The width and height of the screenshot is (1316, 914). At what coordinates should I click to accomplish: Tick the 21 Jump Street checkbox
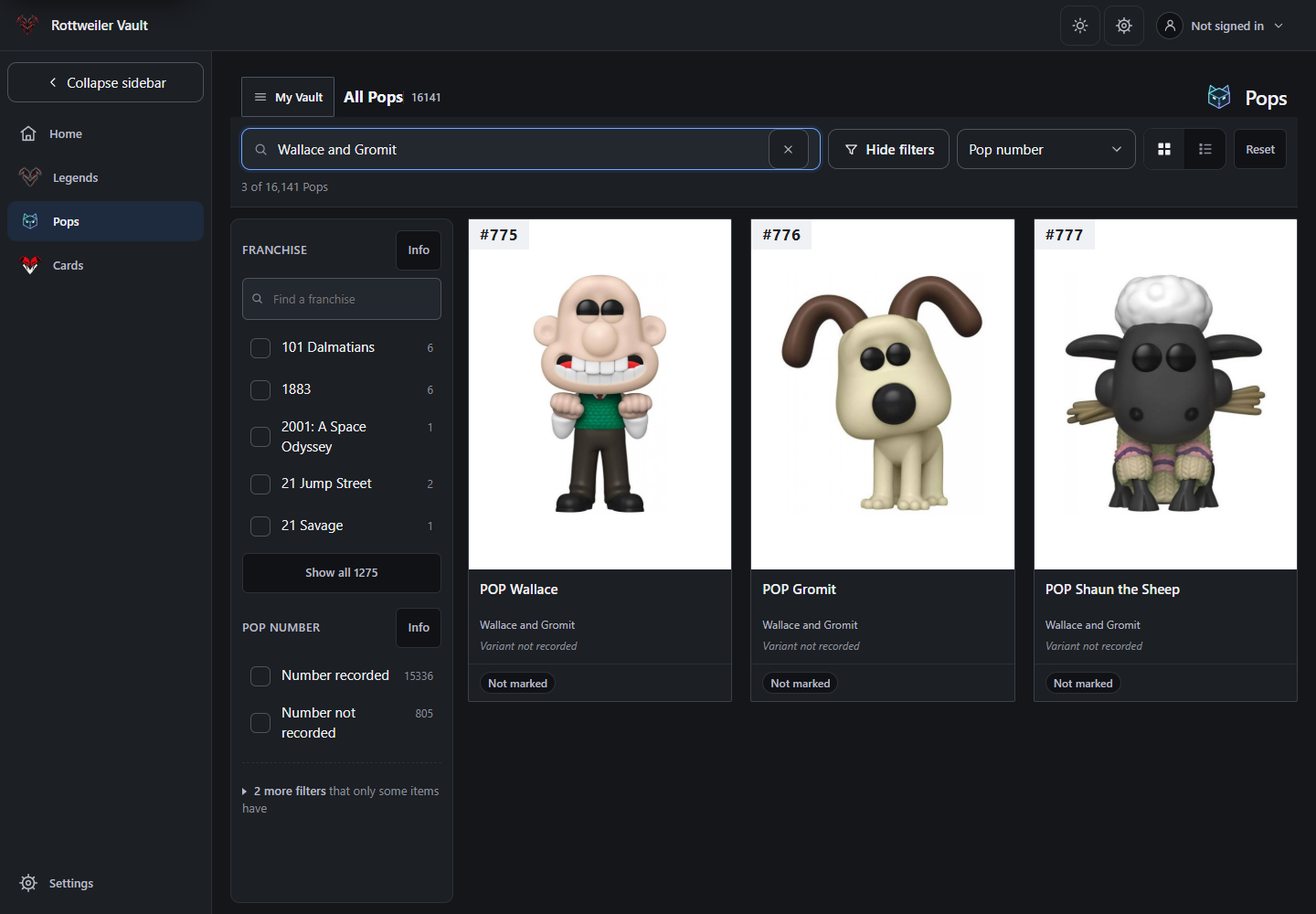click(260, 484)
